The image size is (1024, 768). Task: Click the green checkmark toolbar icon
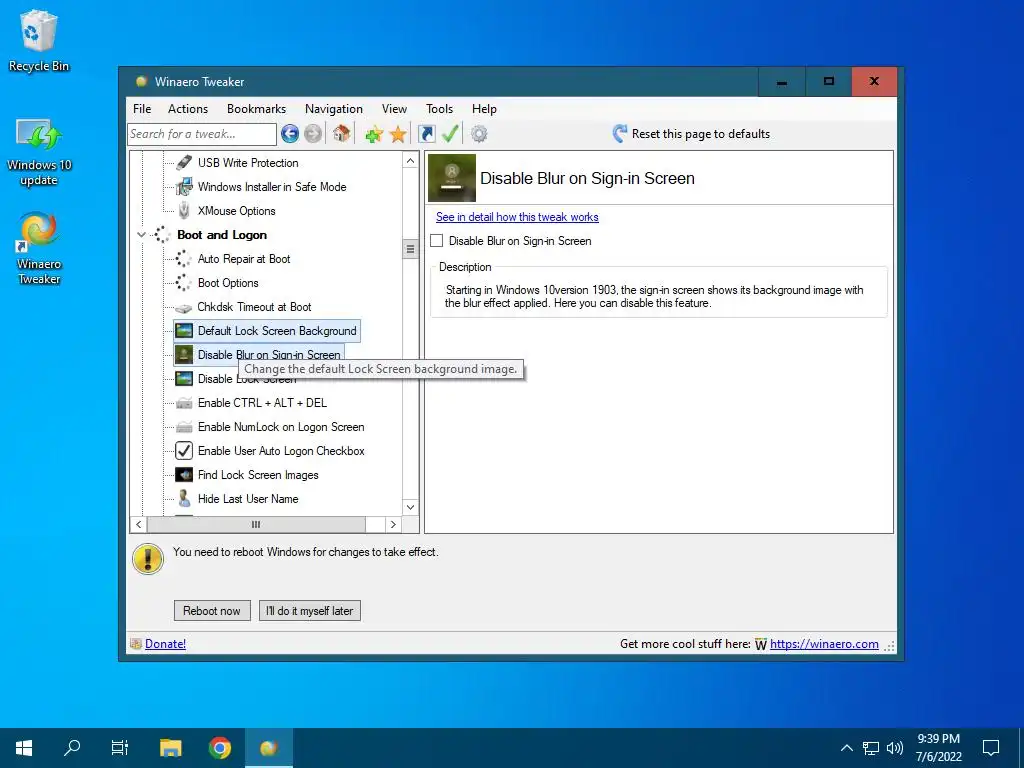(450, 134)
